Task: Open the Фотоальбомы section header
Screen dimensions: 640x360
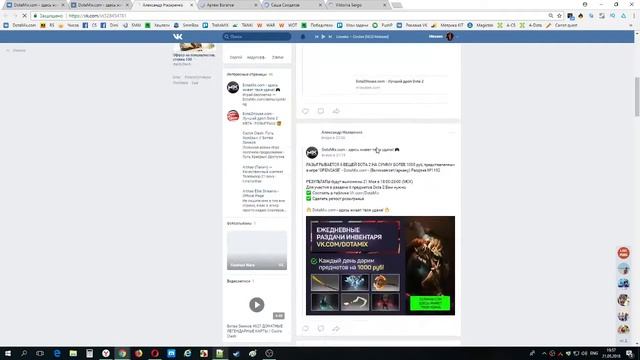Action: click(241, 224)
